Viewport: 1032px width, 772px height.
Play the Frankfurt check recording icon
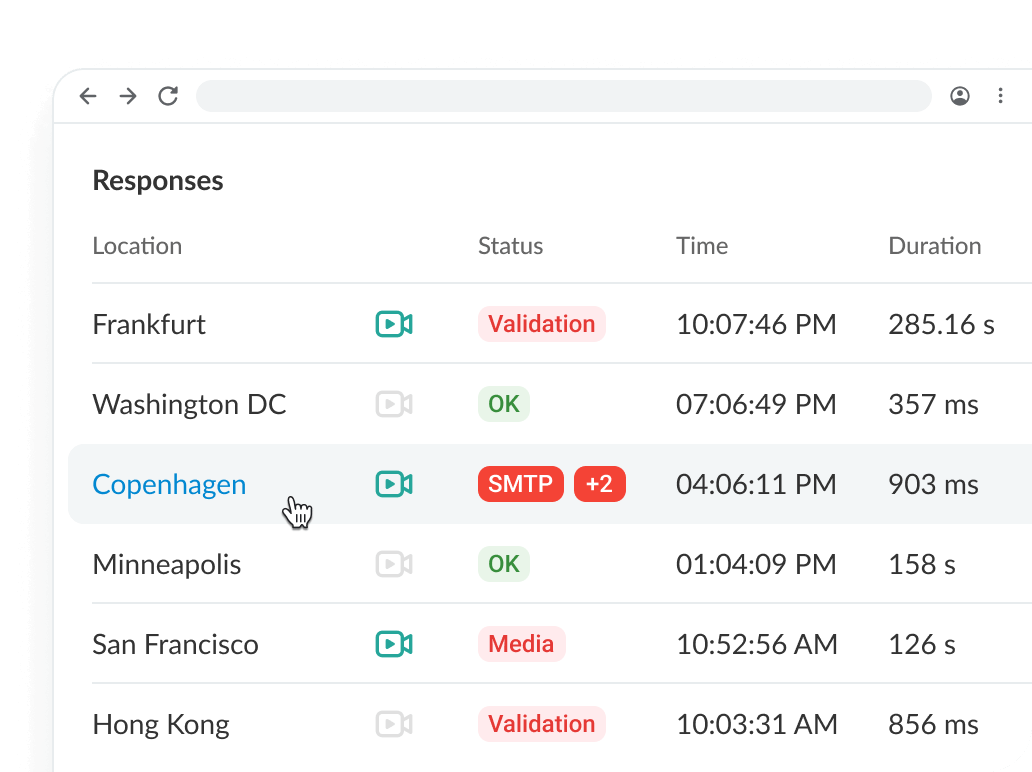(394, 324)
